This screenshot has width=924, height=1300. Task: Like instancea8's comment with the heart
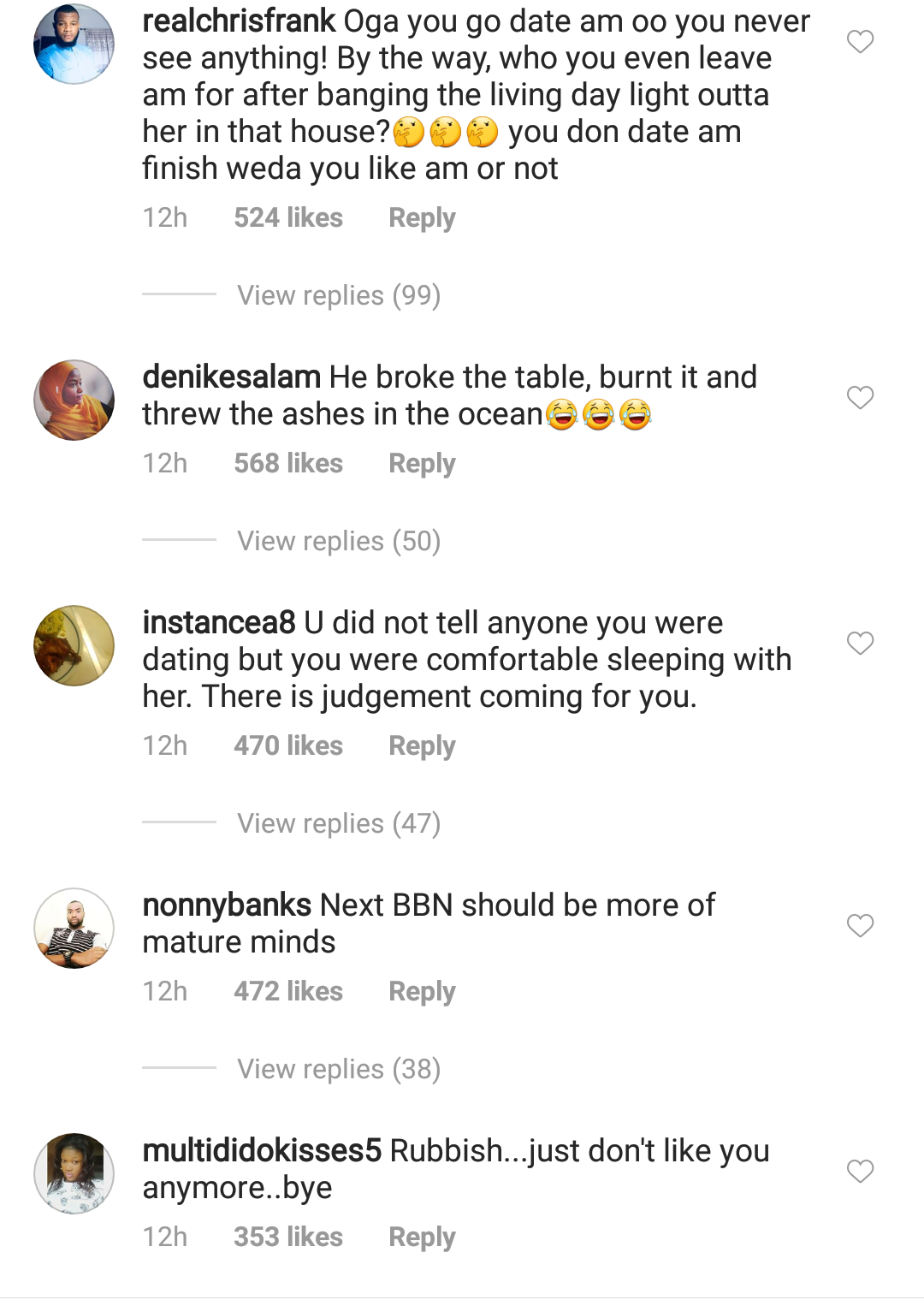coord(860,643)
